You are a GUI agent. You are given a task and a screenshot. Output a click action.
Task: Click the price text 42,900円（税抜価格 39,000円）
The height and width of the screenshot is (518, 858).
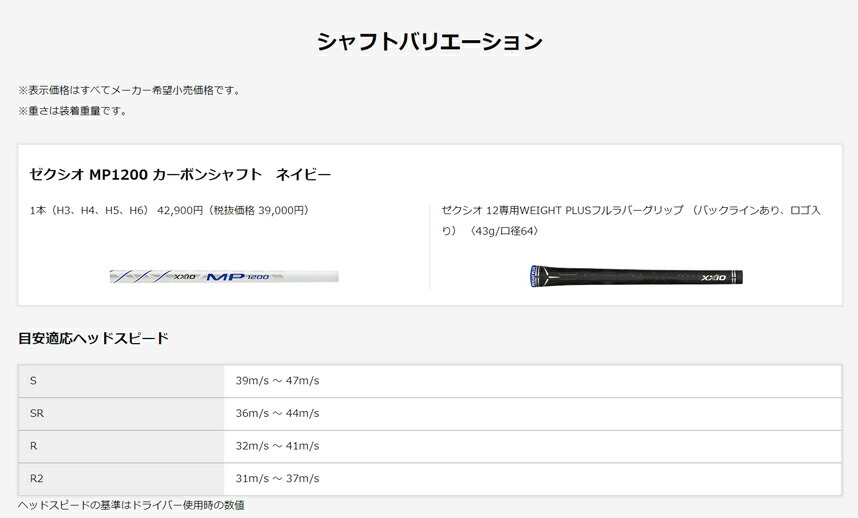point(235,211)
